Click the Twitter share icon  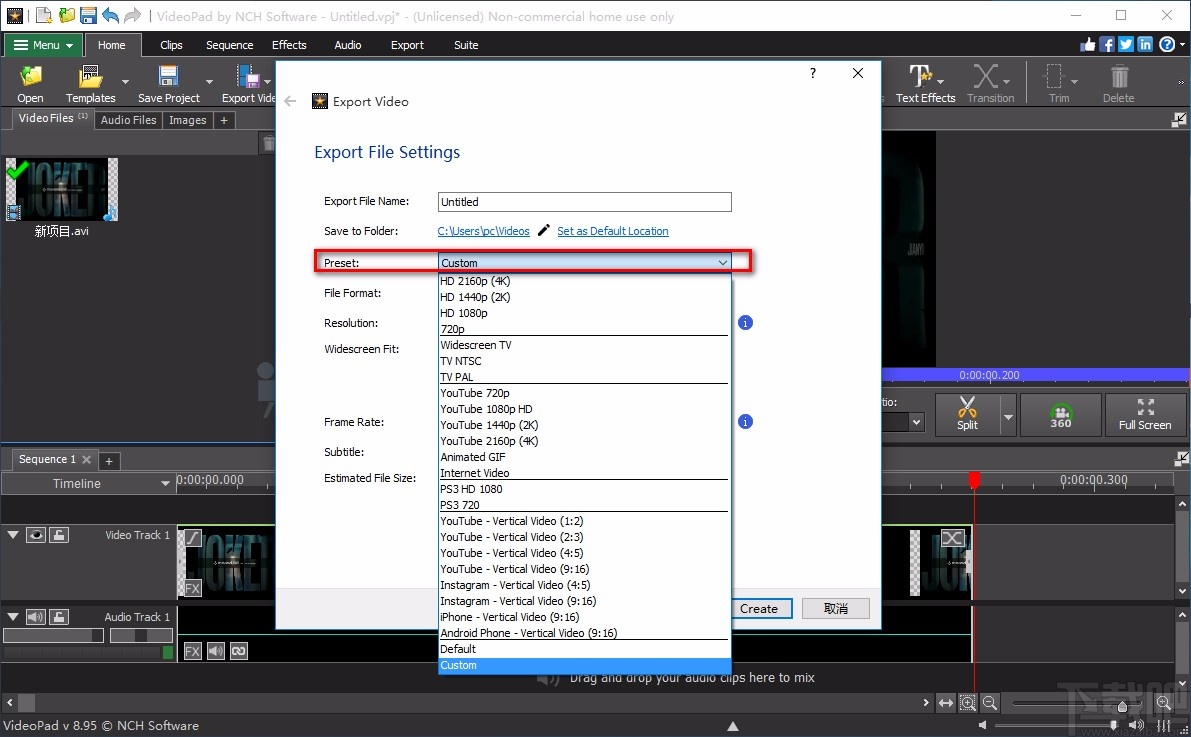1126,45
